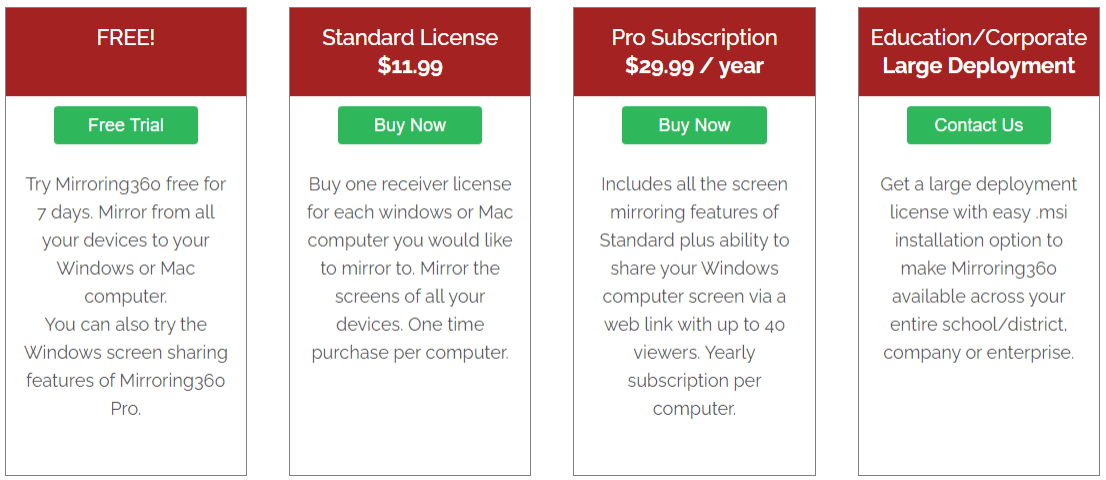Click the green Contact Us button
Image resolution: width=1106 pixels, height=480 pixels.
pos(978,125)
